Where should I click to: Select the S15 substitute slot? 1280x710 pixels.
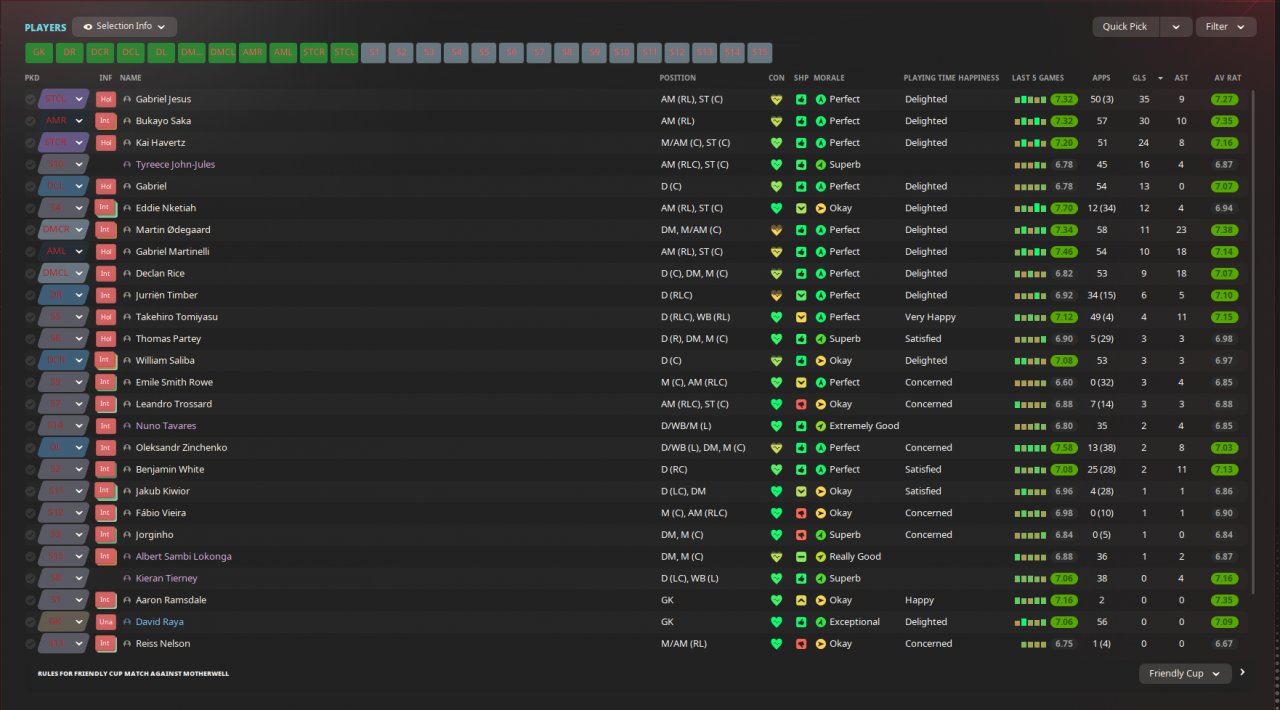pos(760,53)
